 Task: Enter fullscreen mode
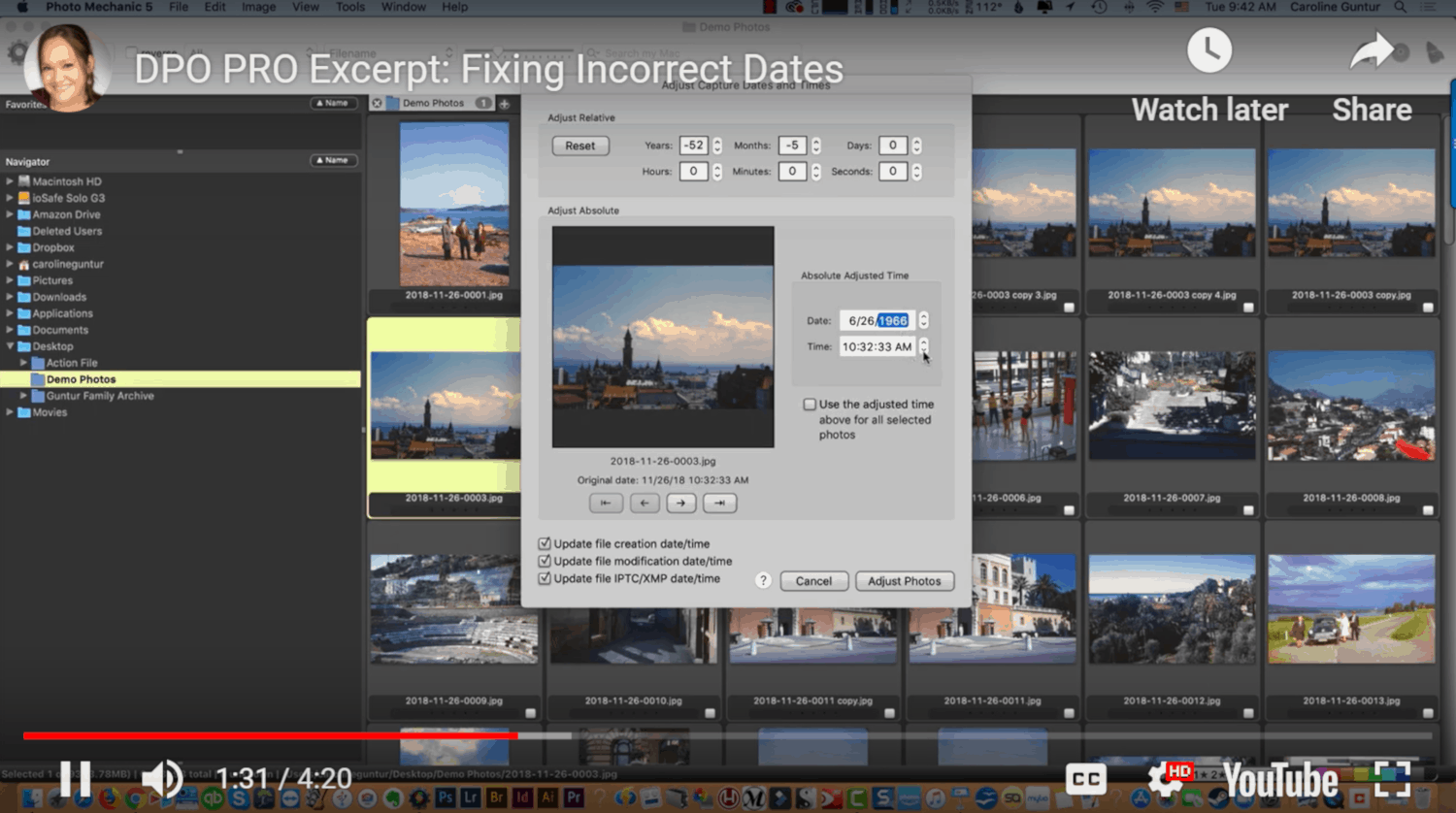click(x=1392, y=779)
